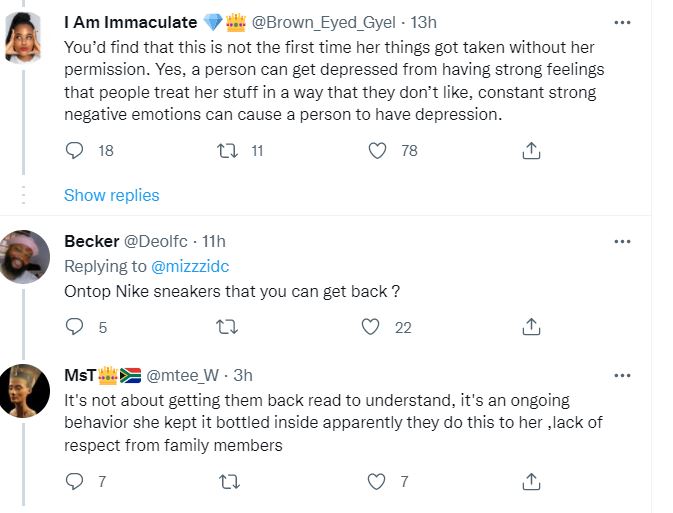This screenshot has height=513, width=673.
Task: Retweet Becker's tweet
Action: click(227, 327)
